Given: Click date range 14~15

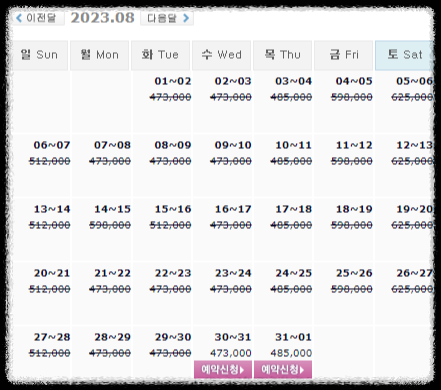Looking at the screenshot, I should pos(112,209).
